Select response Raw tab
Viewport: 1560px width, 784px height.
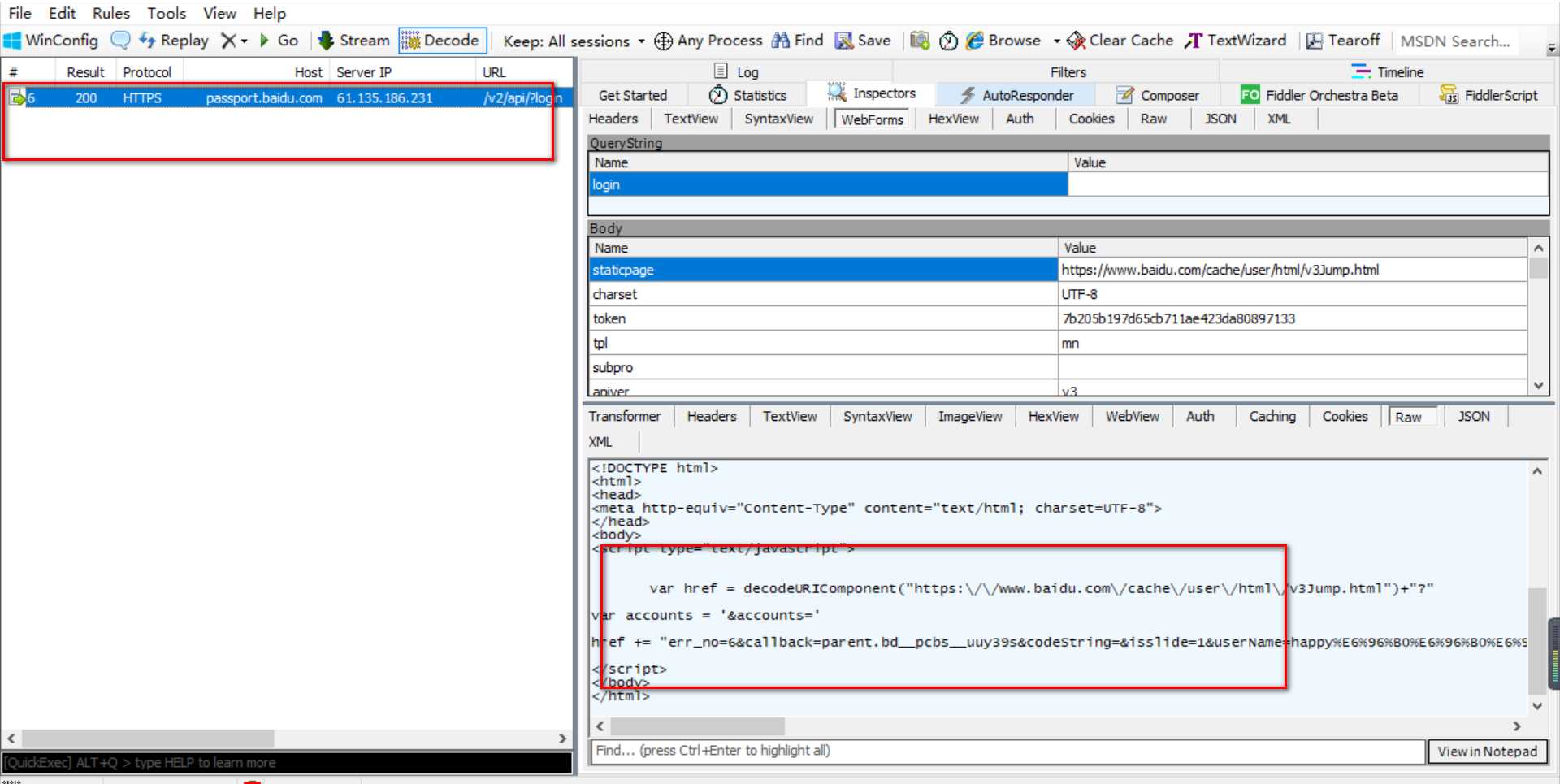tap(1412, 417)
